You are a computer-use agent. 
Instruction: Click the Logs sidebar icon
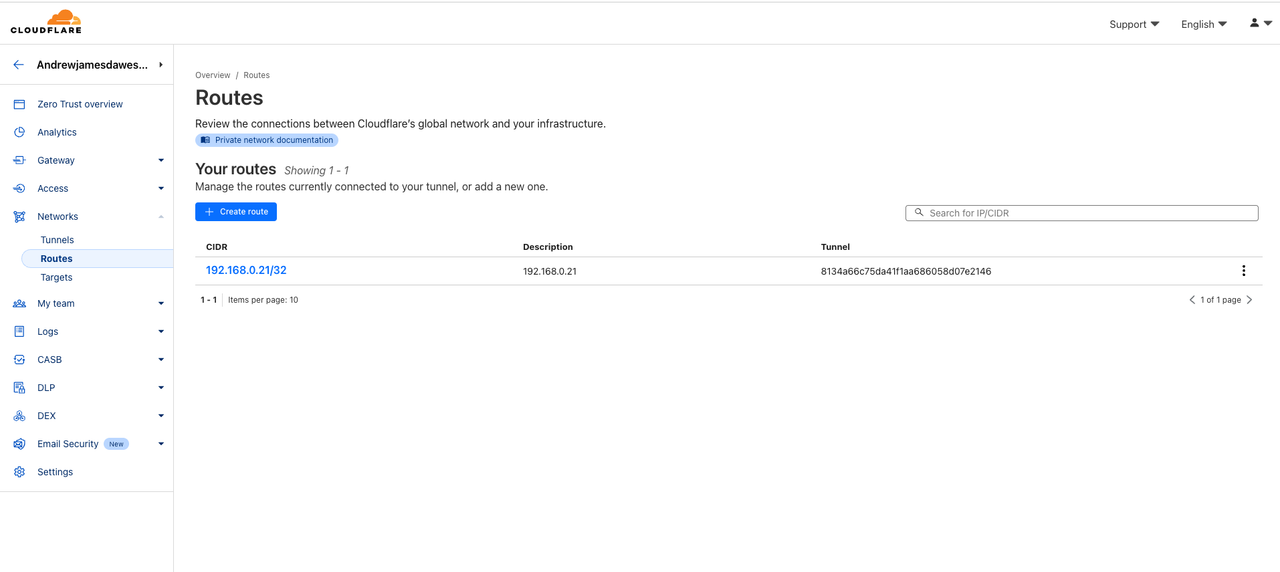click(x=19, y=332)
